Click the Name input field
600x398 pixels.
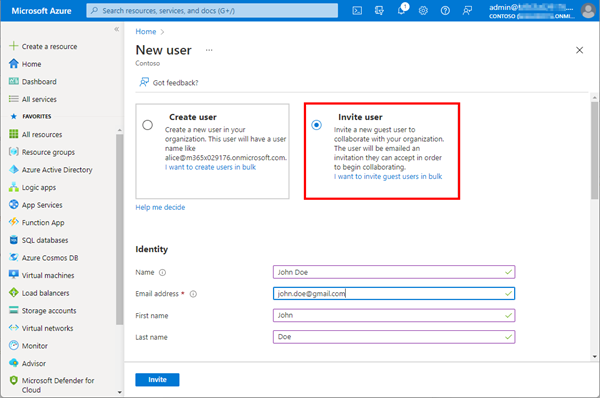click(x=394, y=272)
